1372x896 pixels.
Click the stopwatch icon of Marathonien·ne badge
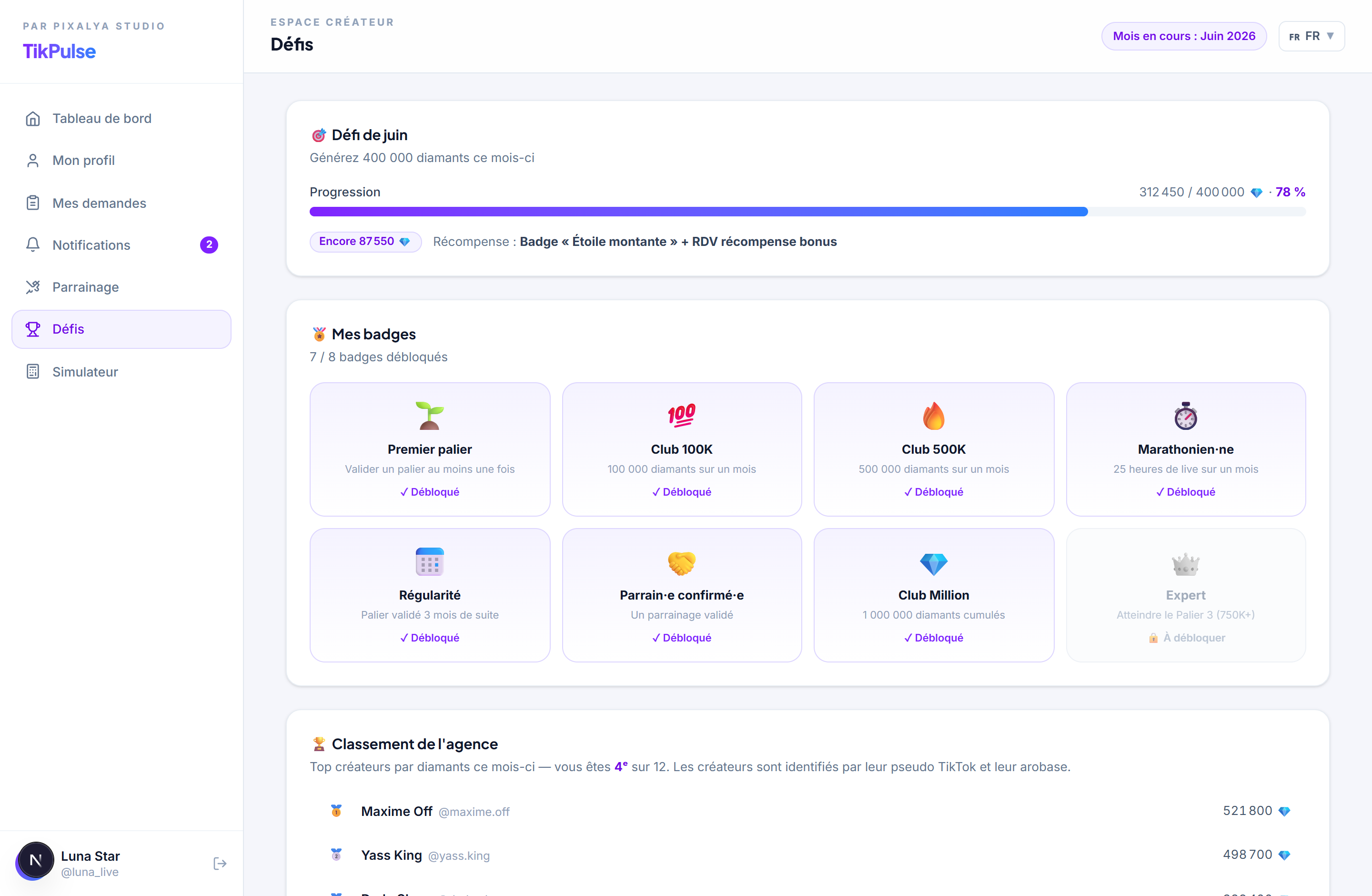1186,416
